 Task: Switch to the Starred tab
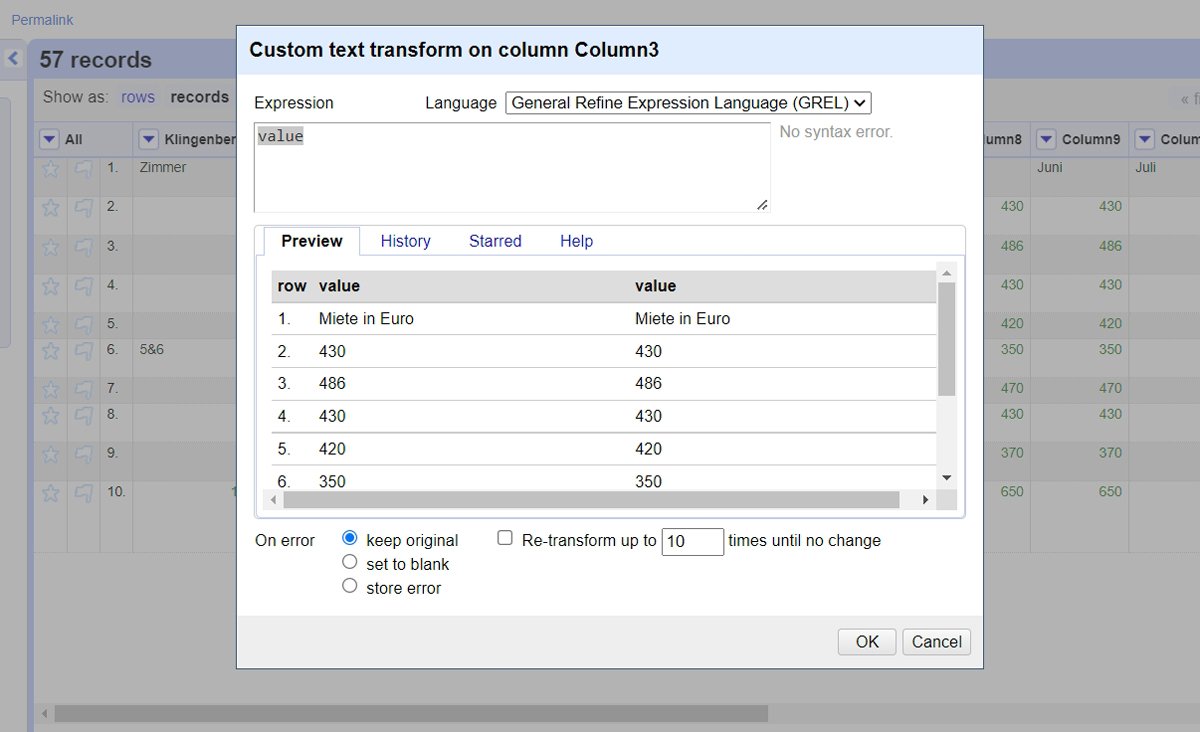click(495, 241)
